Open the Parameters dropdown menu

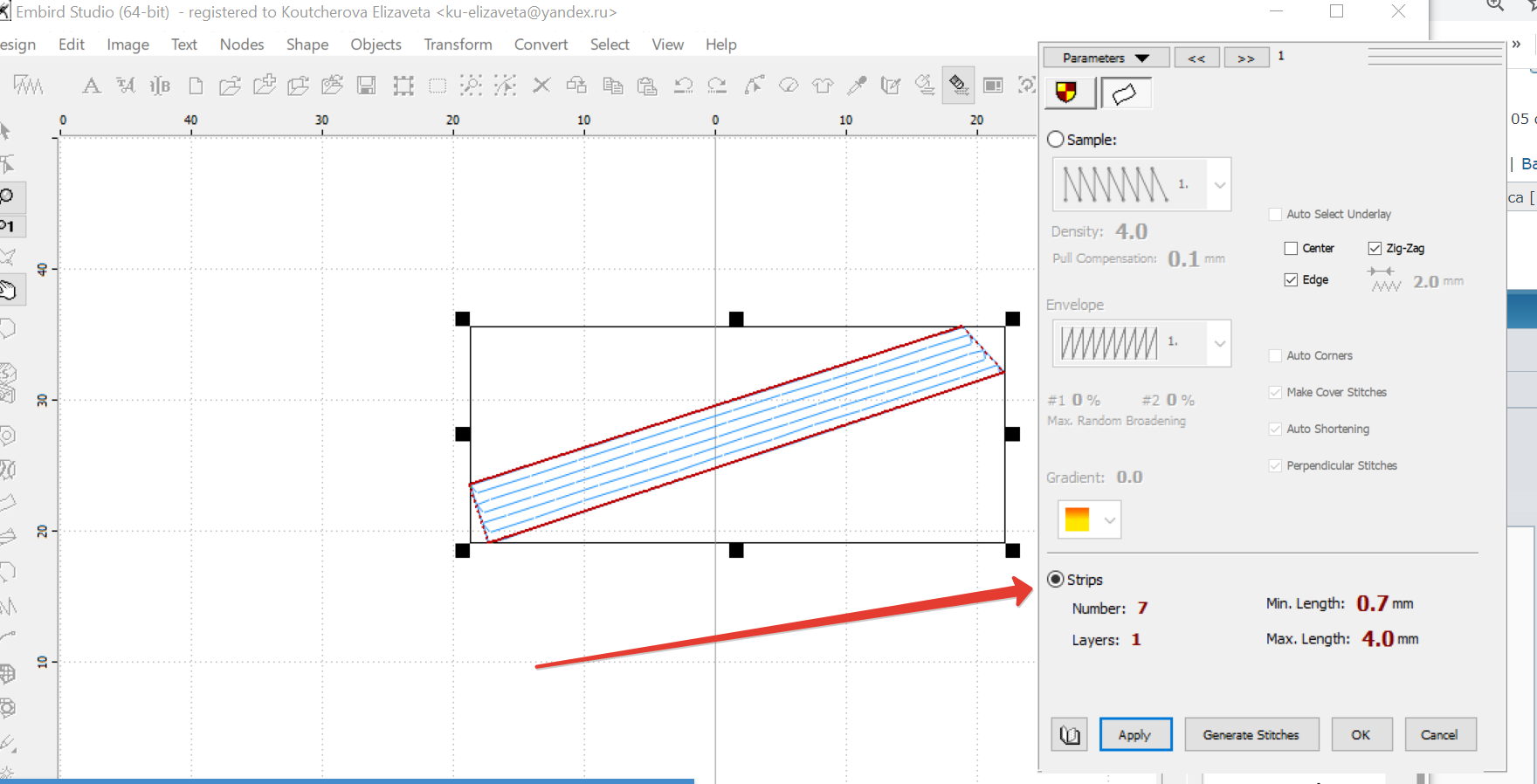[1106, 58]
